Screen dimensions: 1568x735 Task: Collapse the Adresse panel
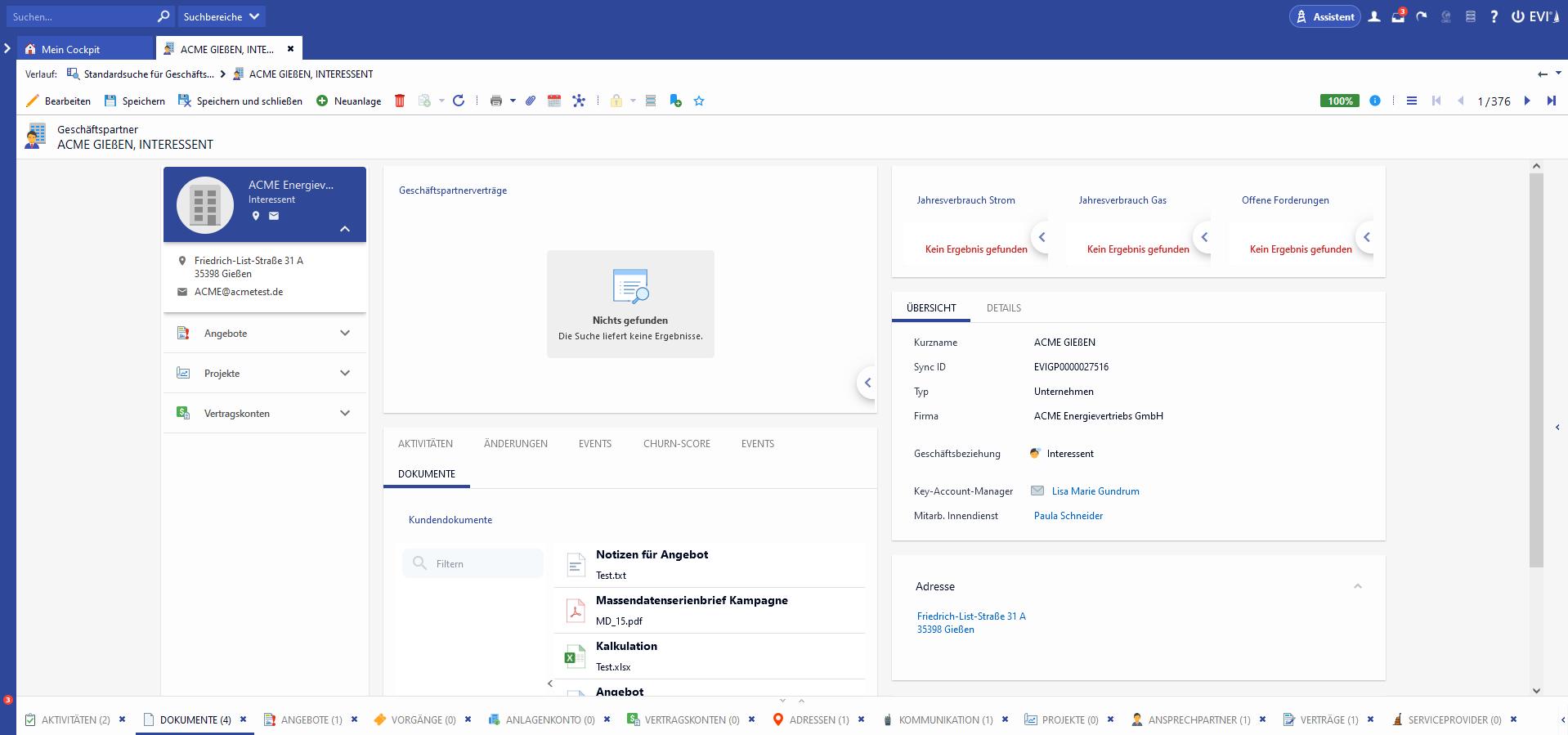[1357, 586]
